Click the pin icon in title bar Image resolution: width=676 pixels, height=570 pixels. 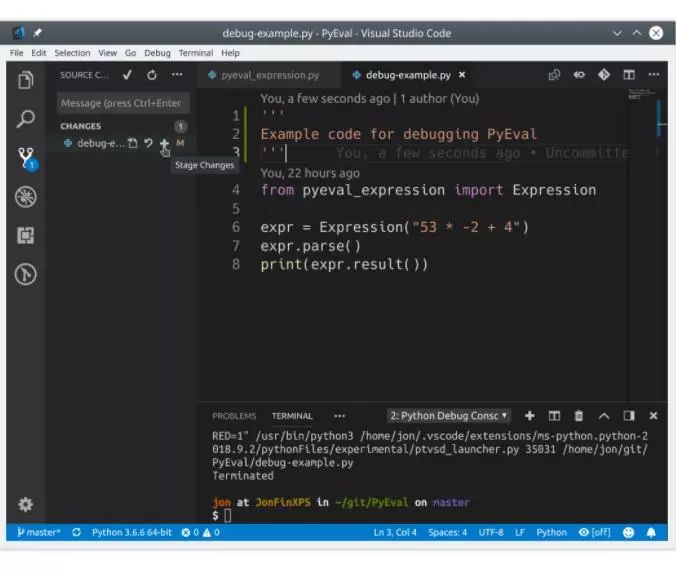point(37,33)
